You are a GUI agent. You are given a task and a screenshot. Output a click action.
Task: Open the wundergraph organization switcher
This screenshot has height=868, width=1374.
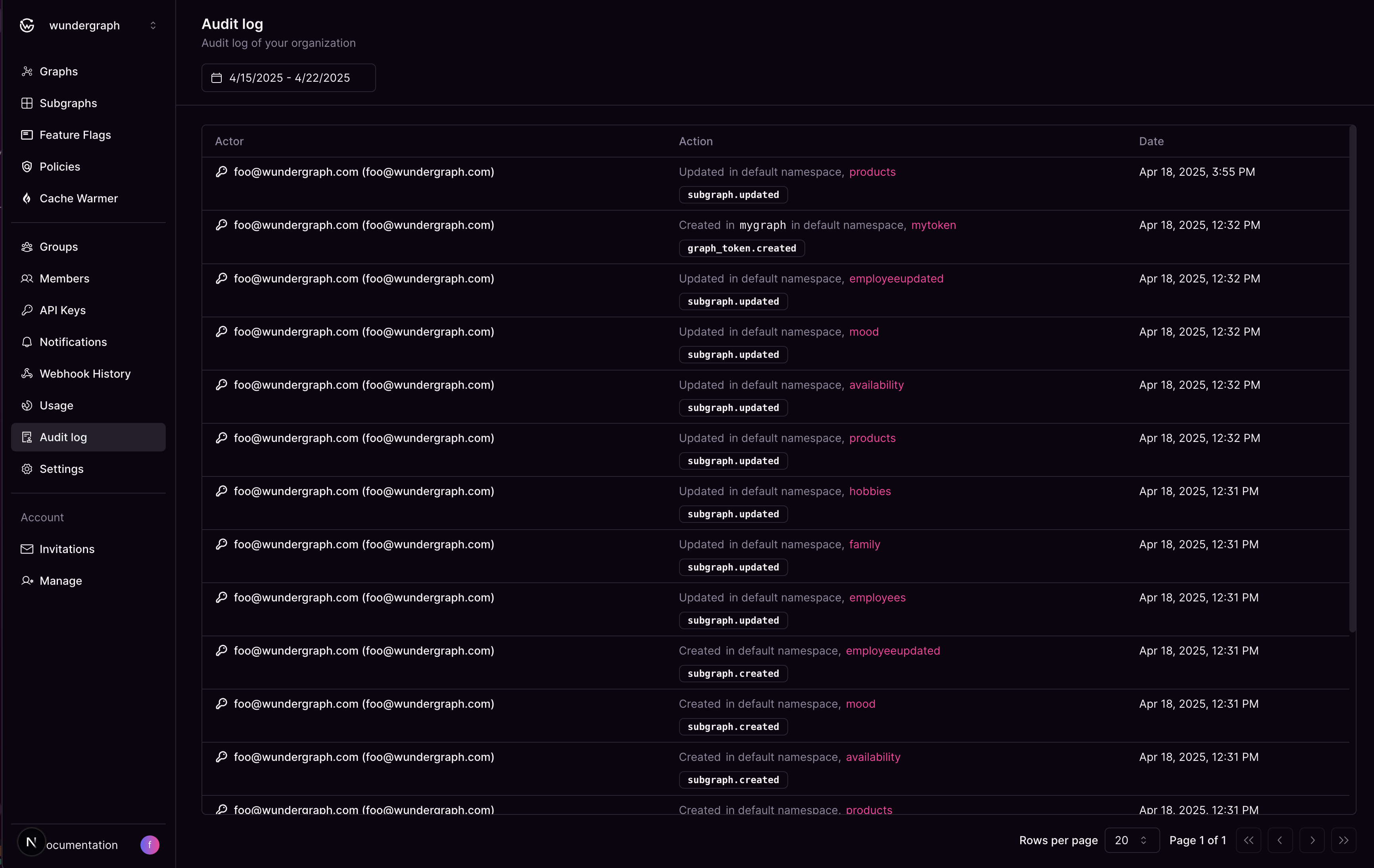[x=88, y=25]
